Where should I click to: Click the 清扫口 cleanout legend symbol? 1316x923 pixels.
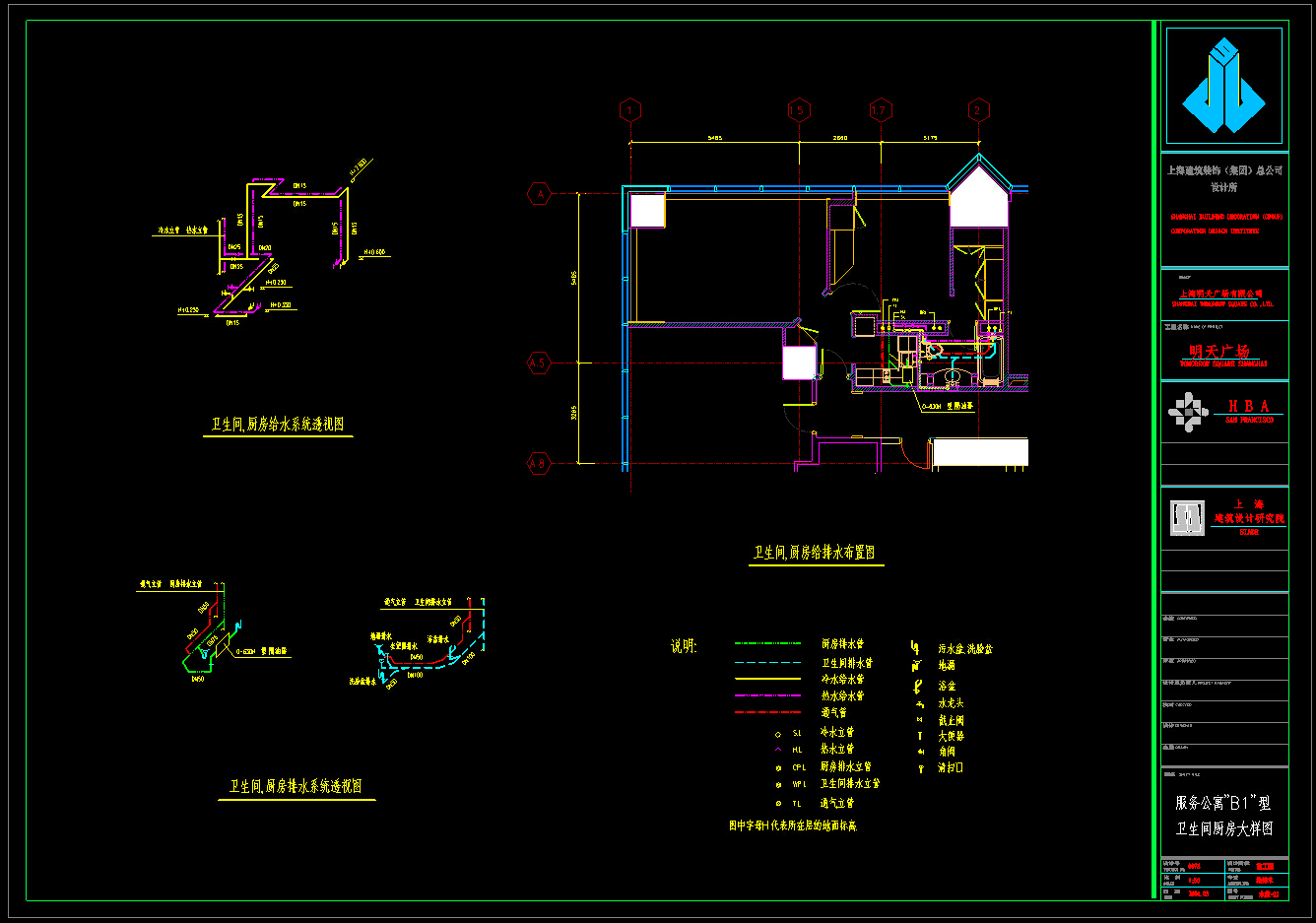(x=921, y=767)
